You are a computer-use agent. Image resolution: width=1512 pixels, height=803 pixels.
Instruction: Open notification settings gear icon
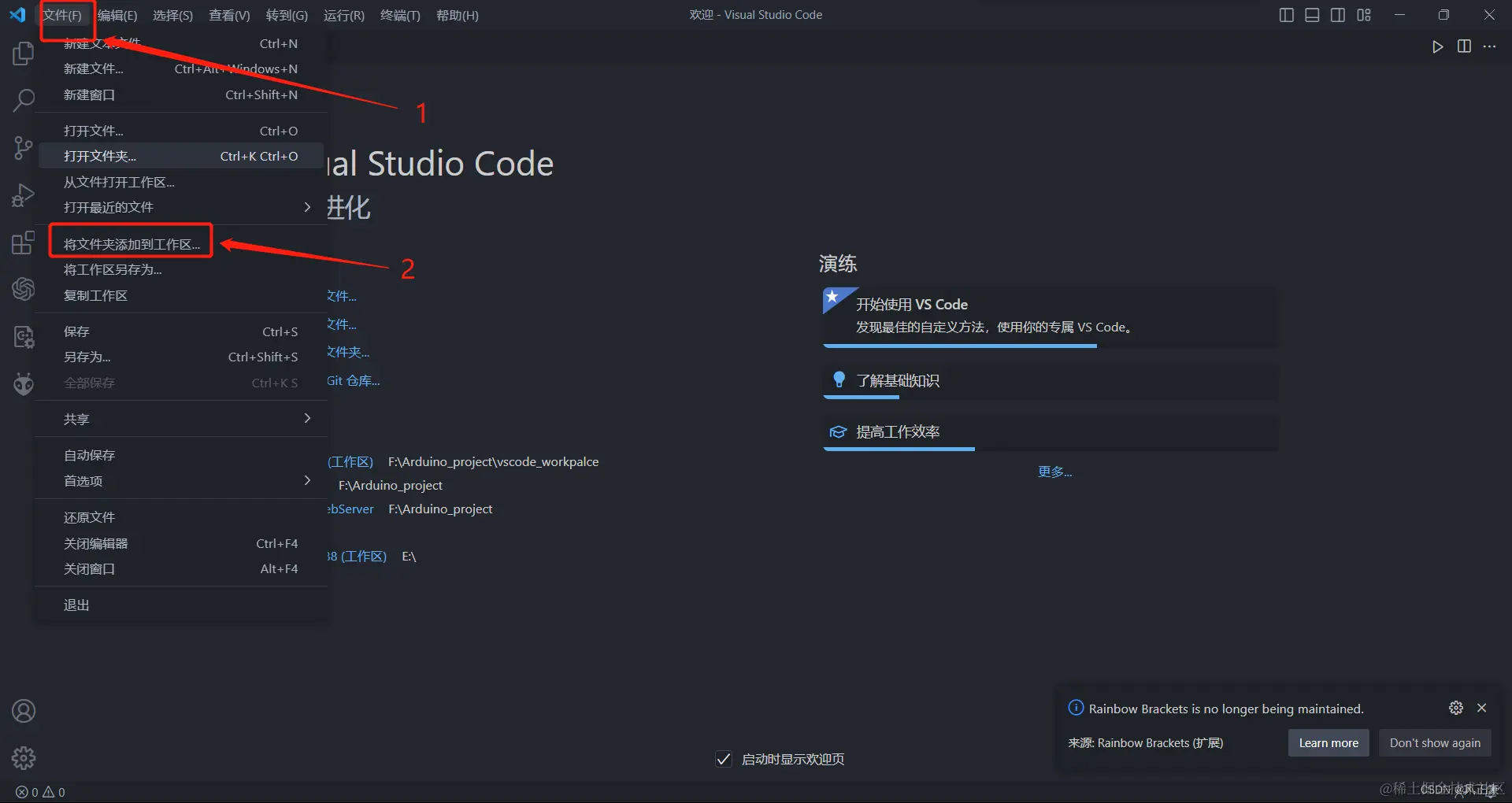(1456, 708)
